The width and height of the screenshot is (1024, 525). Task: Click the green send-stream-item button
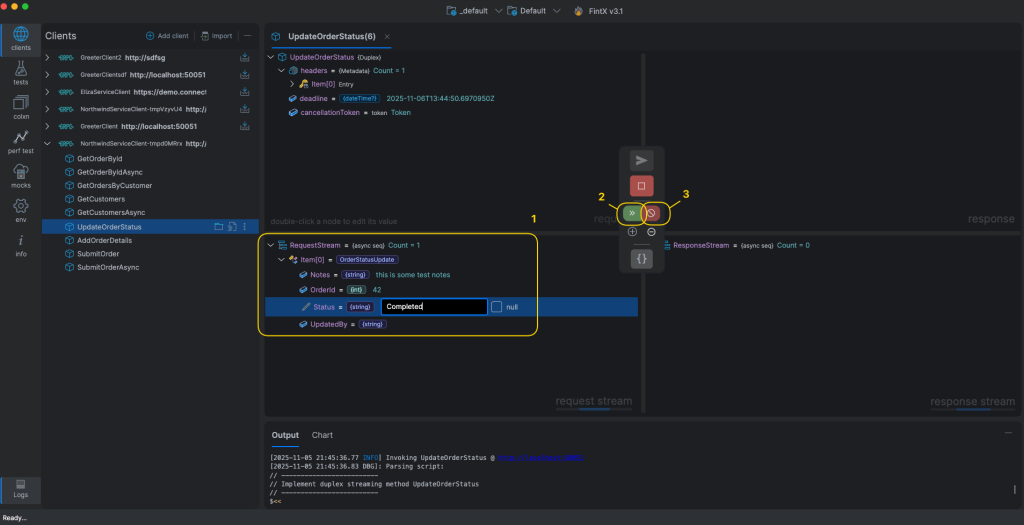click(631, 213)
